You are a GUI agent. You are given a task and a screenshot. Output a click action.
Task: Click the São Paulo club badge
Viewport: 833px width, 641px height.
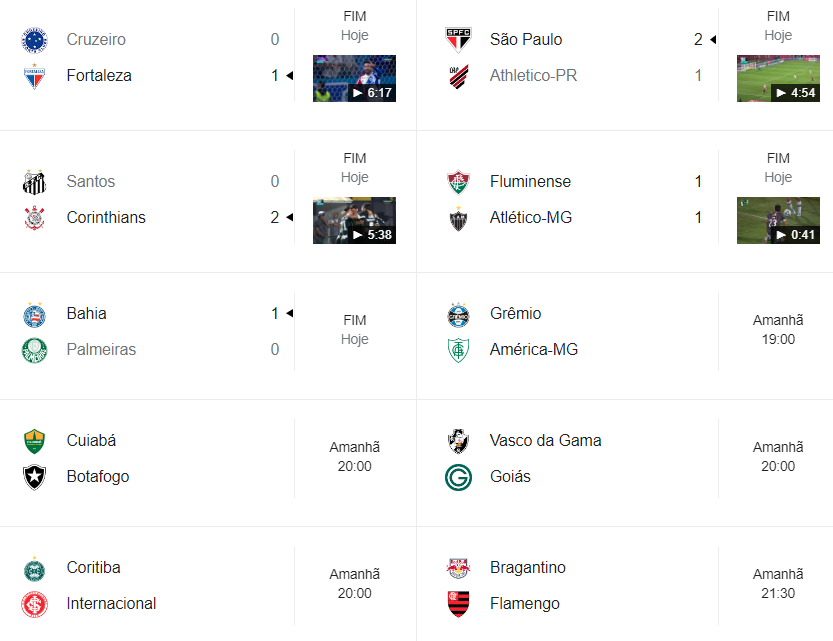[x=458, y=40]
